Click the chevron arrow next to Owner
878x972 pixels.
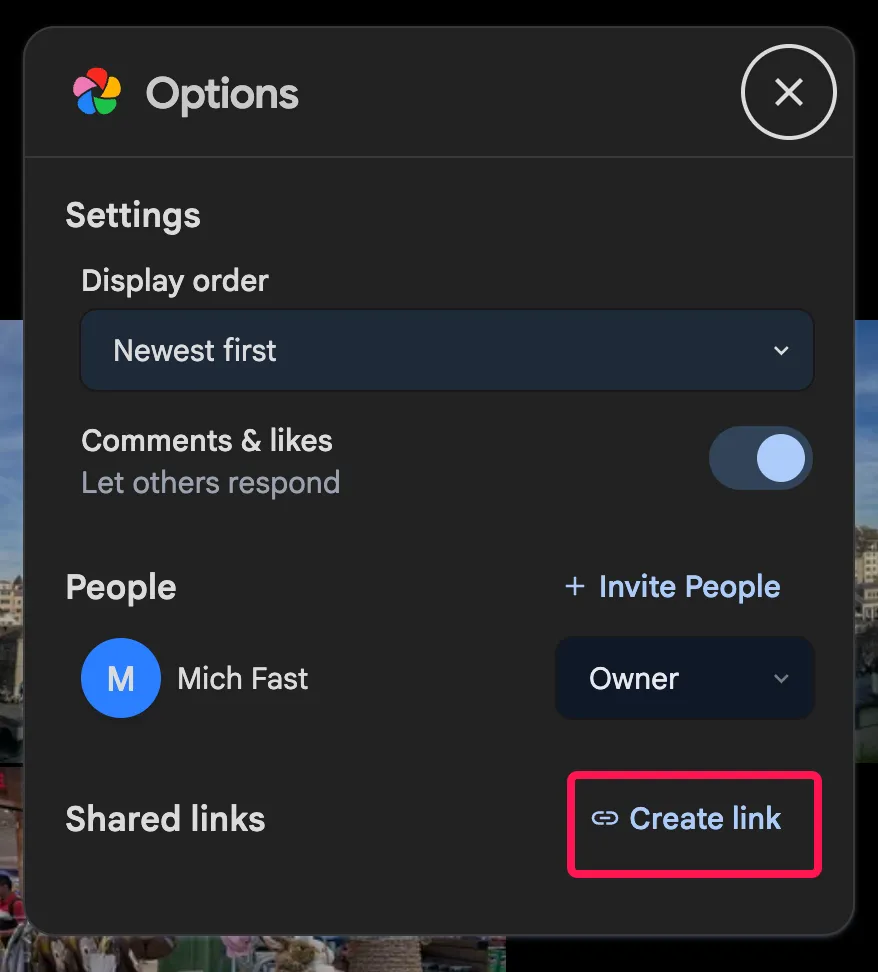click(x=781, y=679)
